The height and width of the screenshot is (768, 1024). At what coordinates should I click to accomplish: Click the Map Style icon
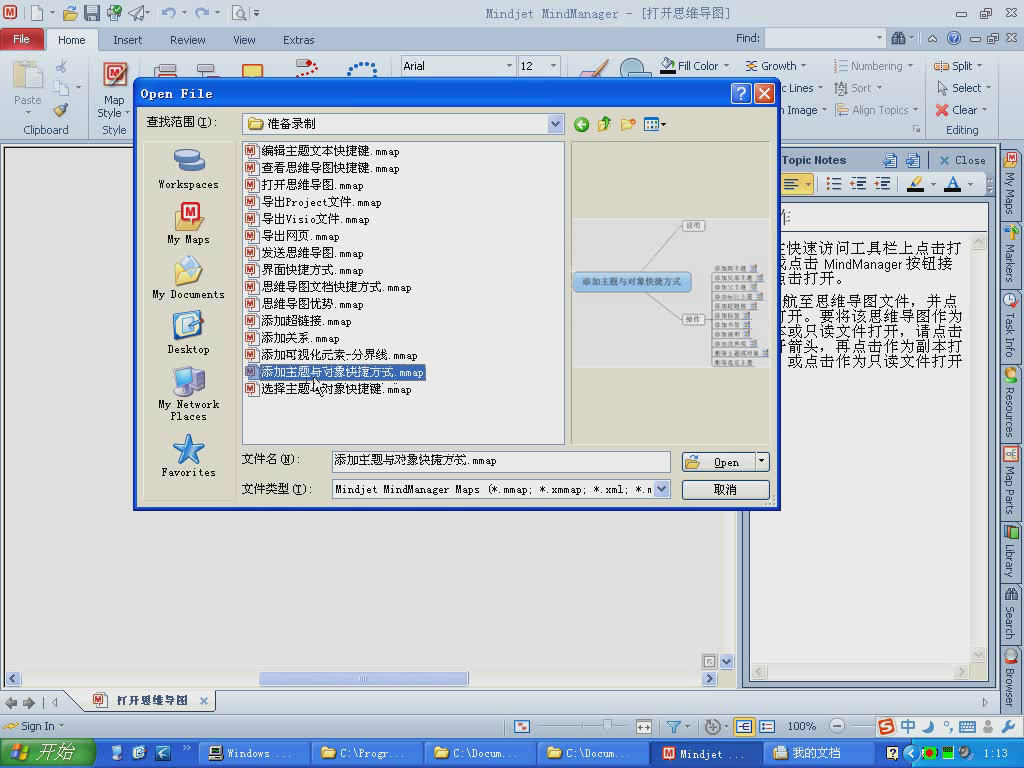pos(114,75)
